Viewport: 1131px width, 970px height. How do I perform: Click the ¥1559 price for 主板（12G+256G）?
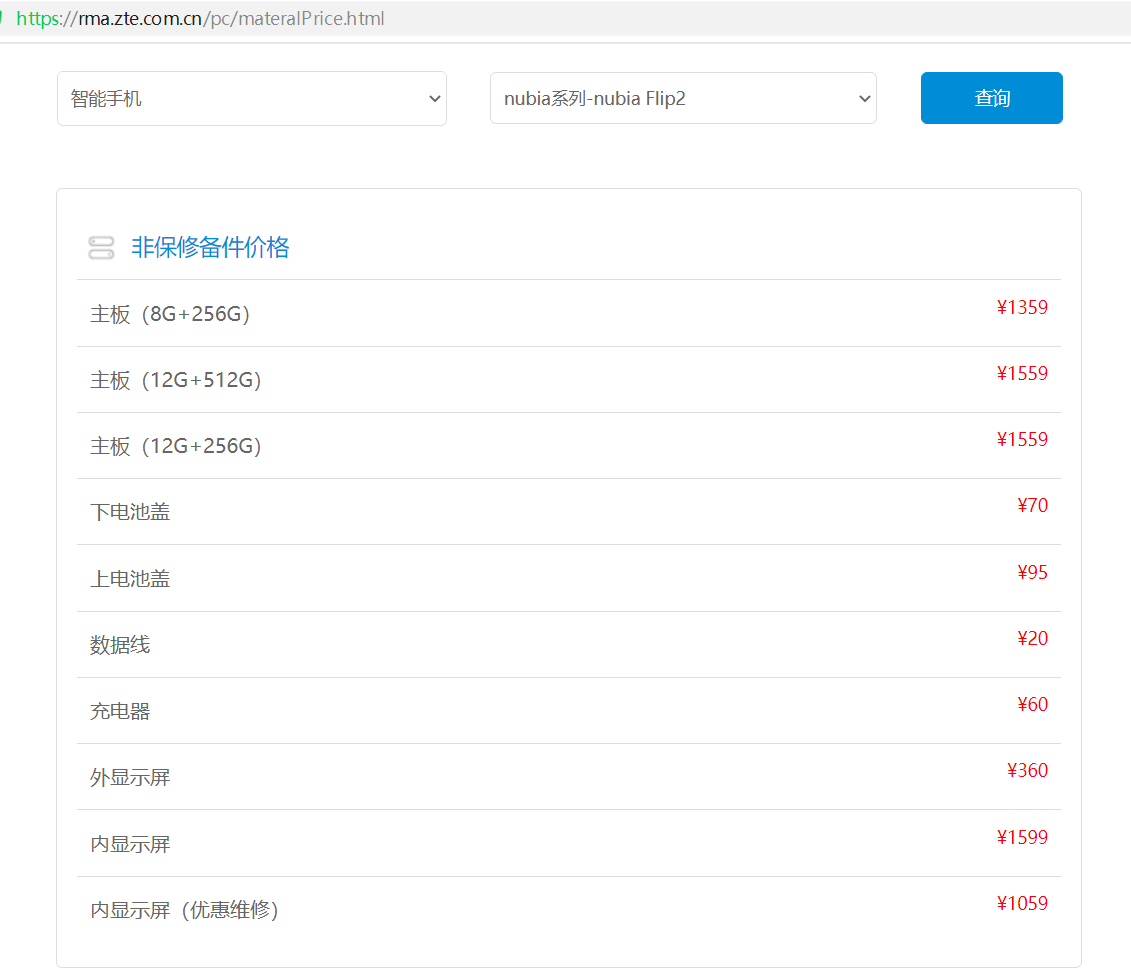(x=1022, y=439)
